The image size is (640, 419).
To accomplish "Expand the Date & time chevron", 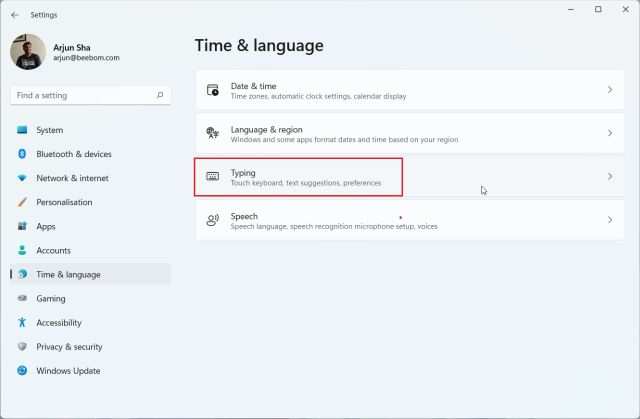I will pos(610,90).
